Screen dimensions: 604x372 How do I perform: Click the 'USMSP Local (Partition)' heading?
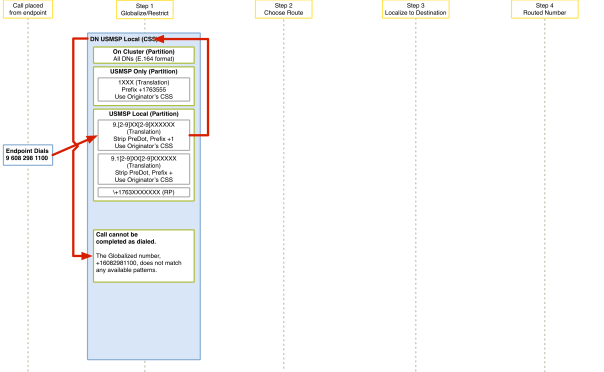point(144,114)
